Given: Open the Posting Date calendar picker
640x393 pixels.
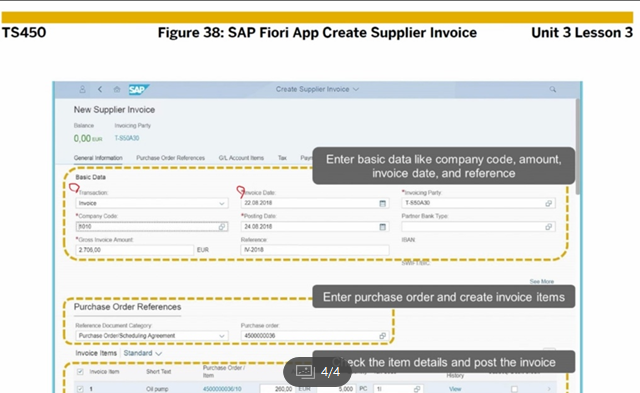Looking at the screenshot, I should tap(382, 226).
